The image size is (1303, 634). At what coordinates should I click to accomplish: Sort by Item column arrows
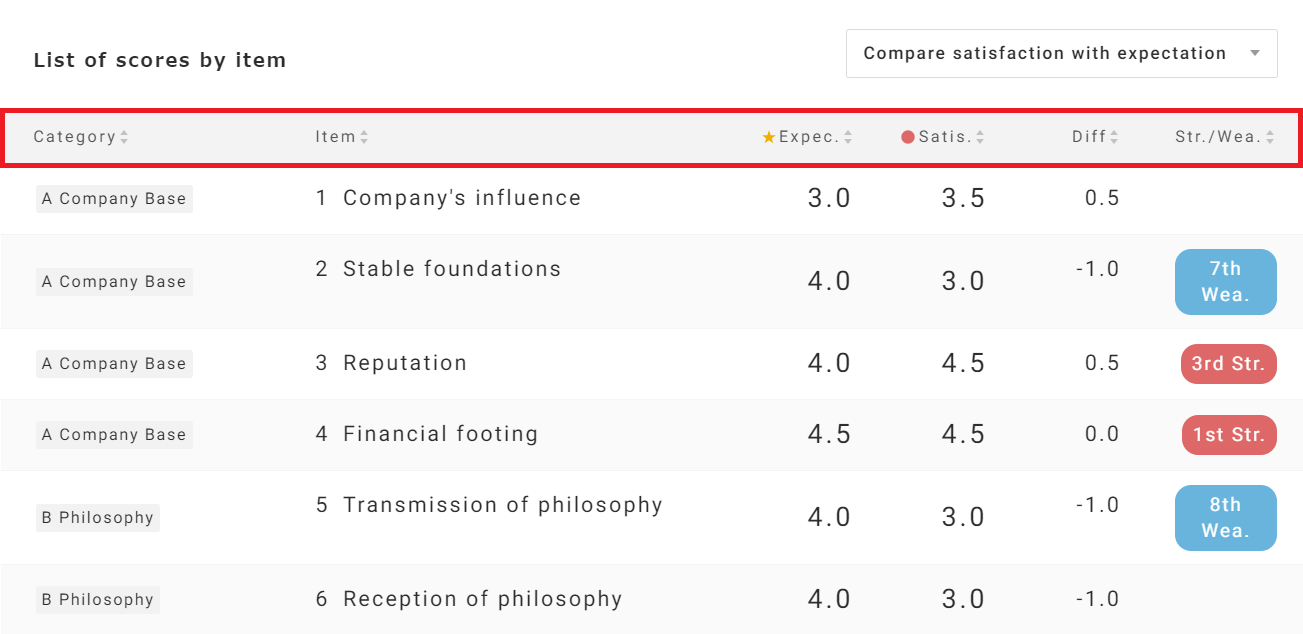click(x=364, y=138)
